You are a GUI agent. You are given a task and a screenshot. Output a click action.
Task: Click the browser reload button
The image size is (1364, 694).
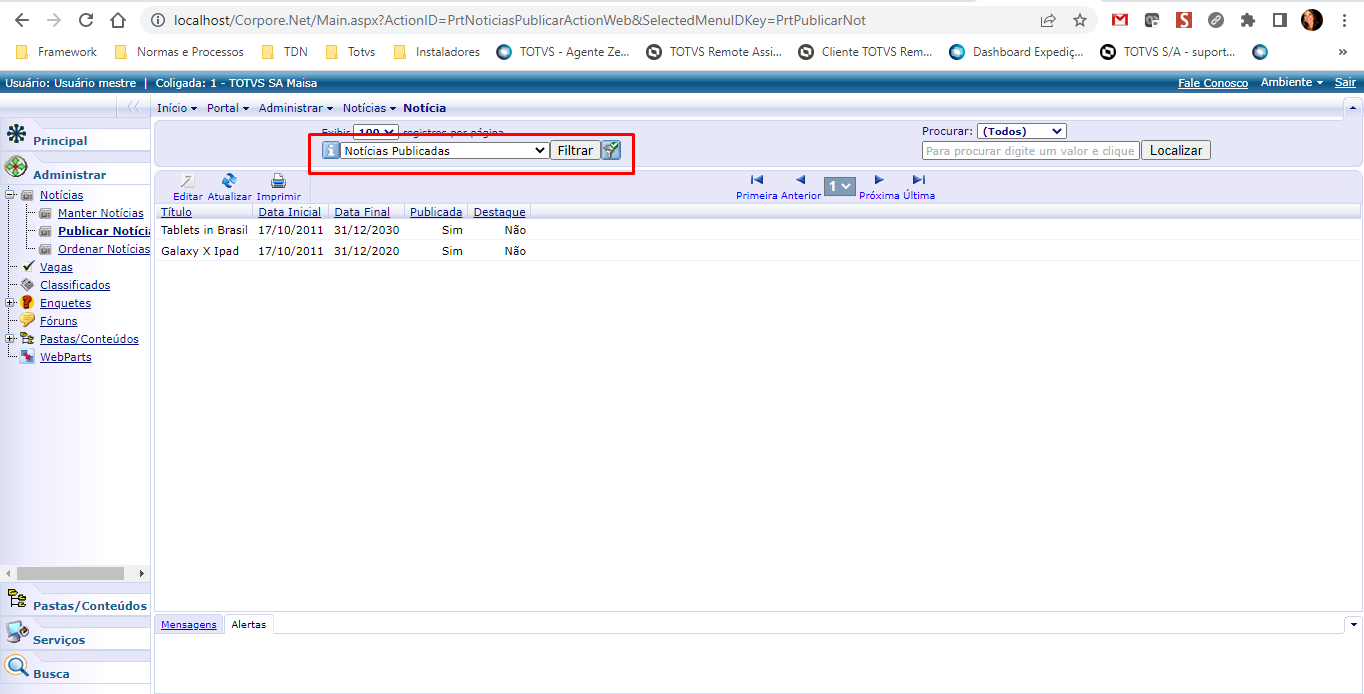click(x=86, y=20)
